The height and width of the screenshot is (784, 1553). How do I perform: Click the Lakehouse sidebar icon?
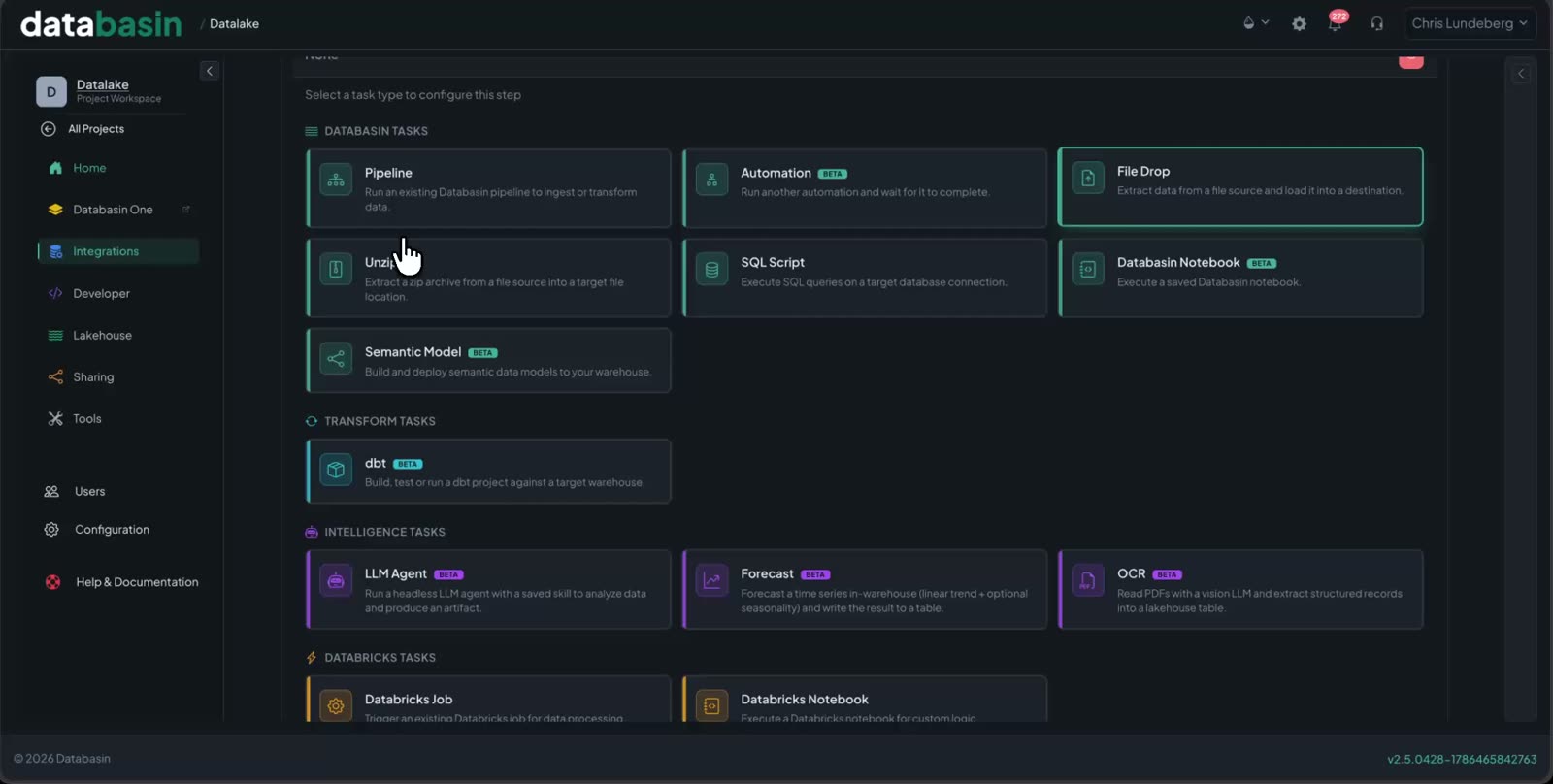point(55,335)
